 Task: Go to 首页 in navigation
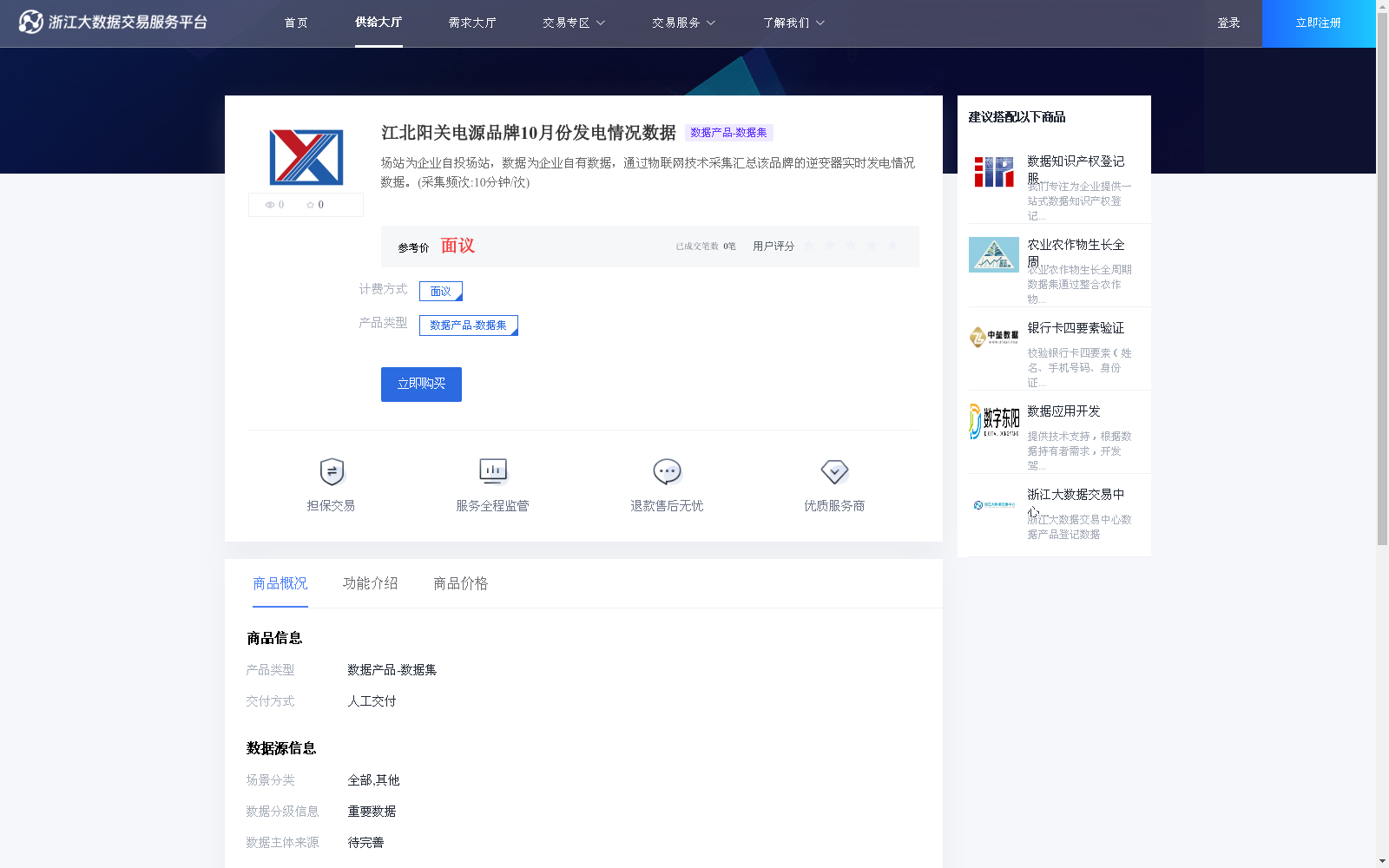296,23
